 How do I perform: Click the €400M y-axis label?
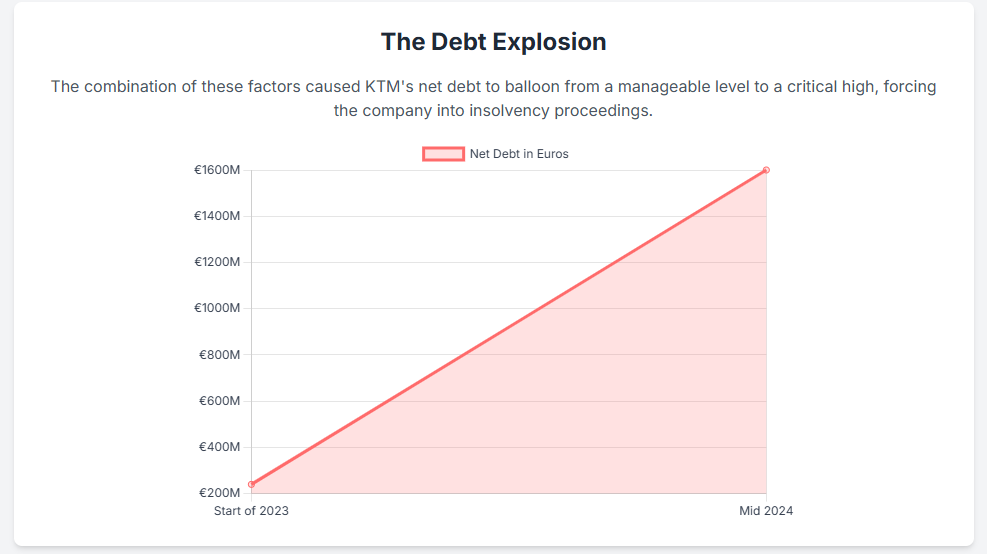pyautogui.click(x=220, y=447)
